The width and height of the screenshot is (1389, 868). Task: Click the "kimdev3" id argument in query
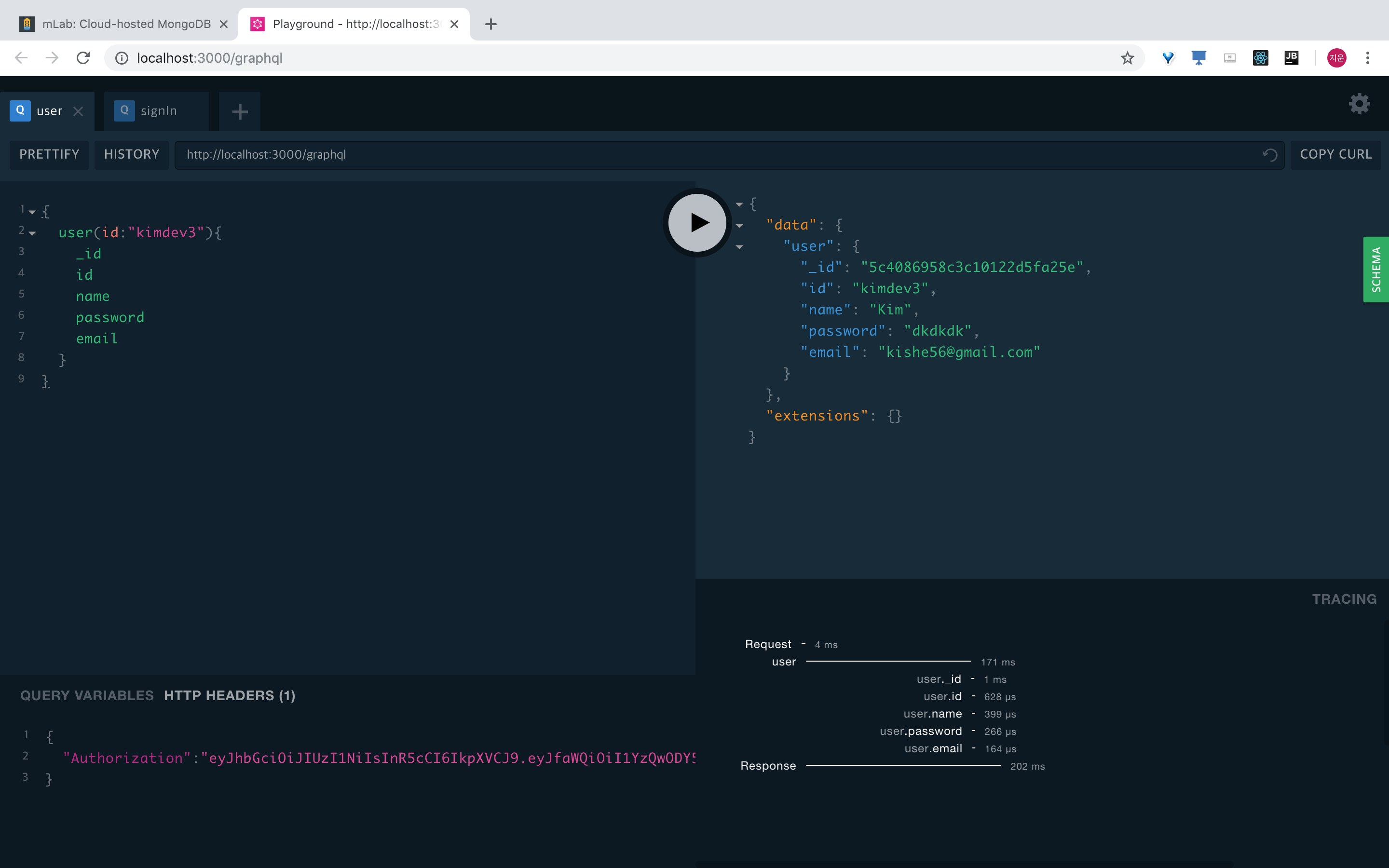166,232
